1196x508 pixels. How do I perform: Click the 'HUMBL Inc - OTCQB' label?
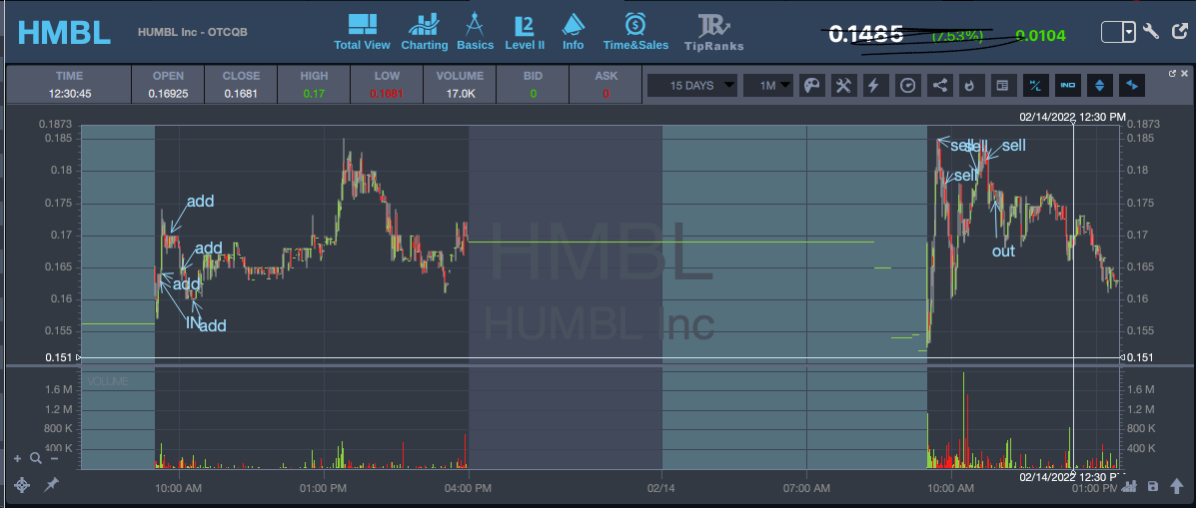[192, 32]
